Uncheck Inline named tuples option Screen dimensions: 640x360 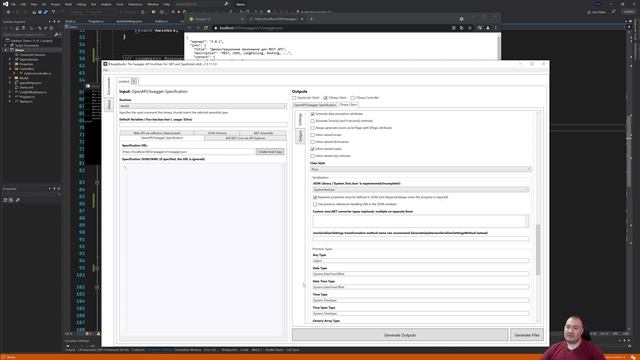tap(313, 149)
